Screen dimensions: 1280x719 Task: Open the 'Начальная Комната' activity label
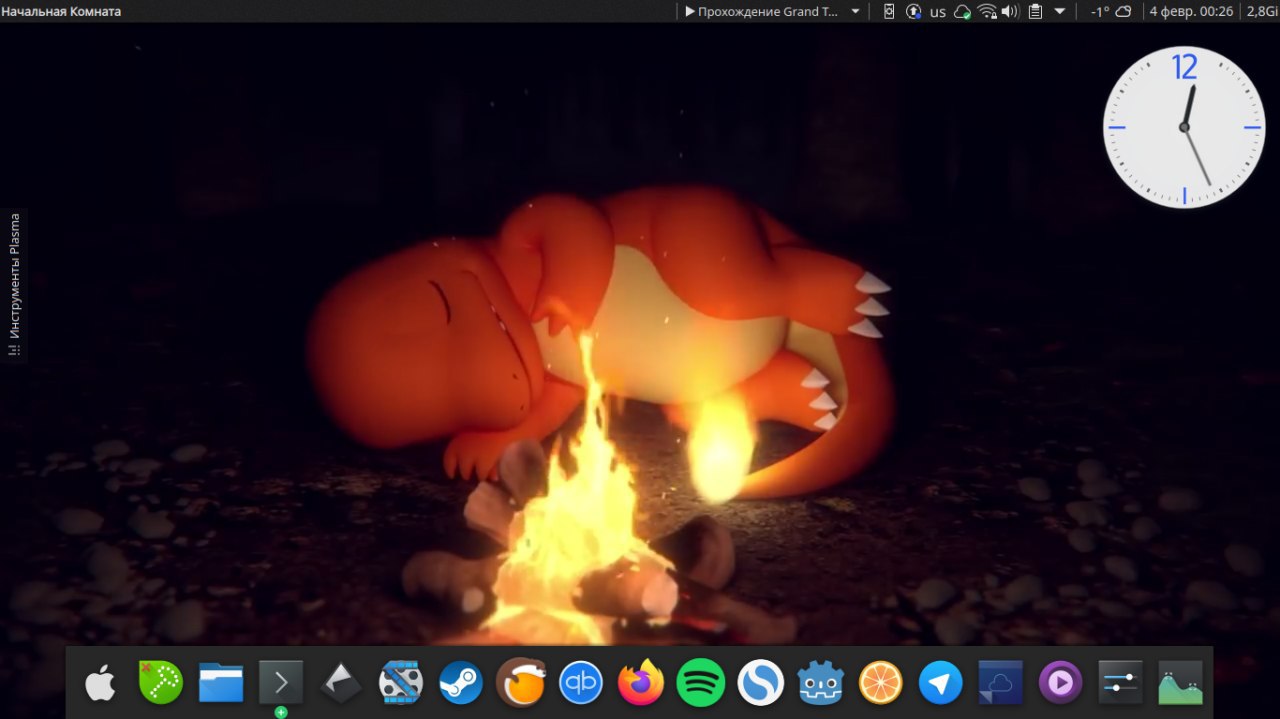pyautogui.click(x=61, y=12)
